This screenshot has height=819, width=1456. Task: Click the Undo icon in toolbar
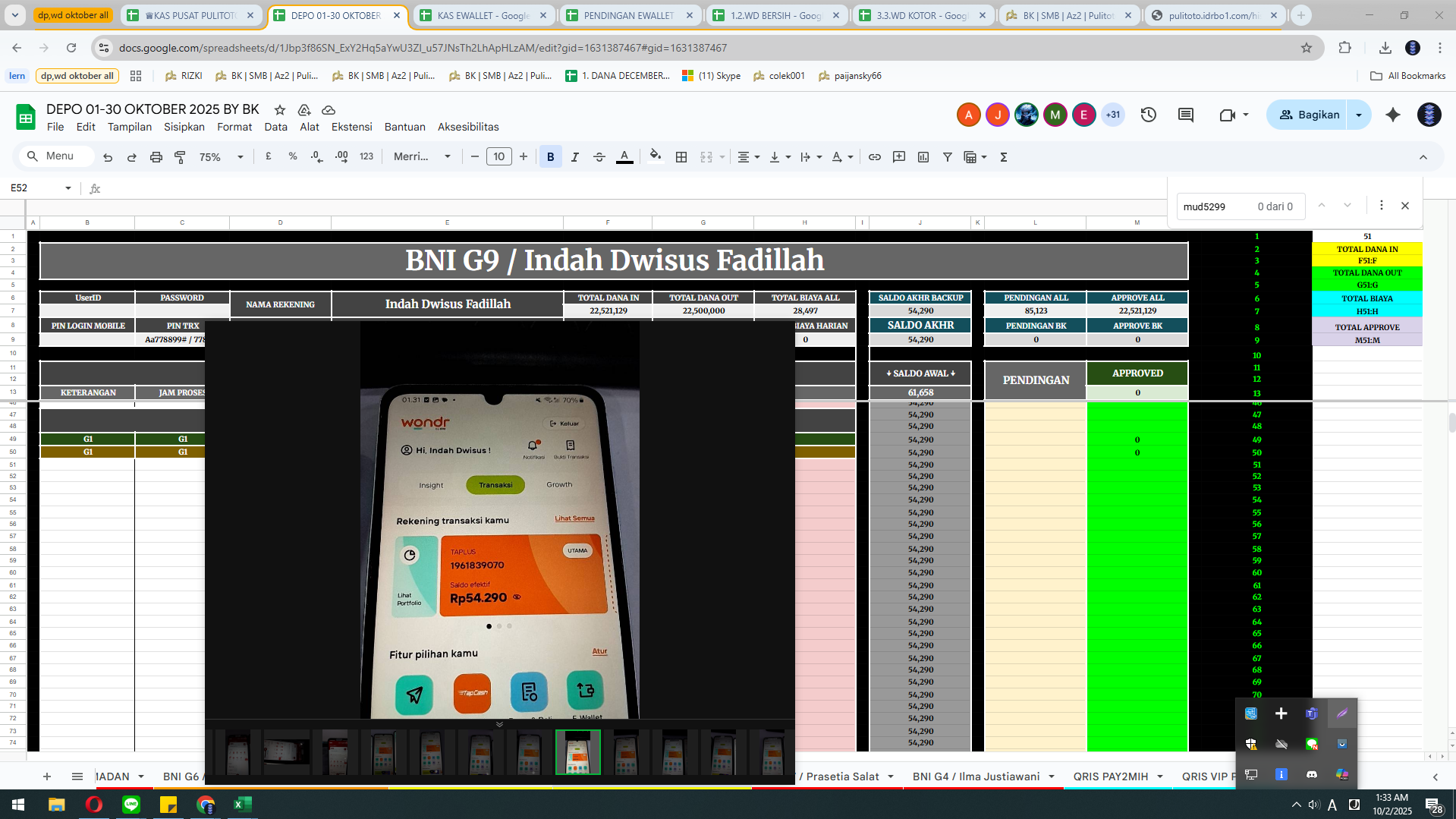point(108,157)
